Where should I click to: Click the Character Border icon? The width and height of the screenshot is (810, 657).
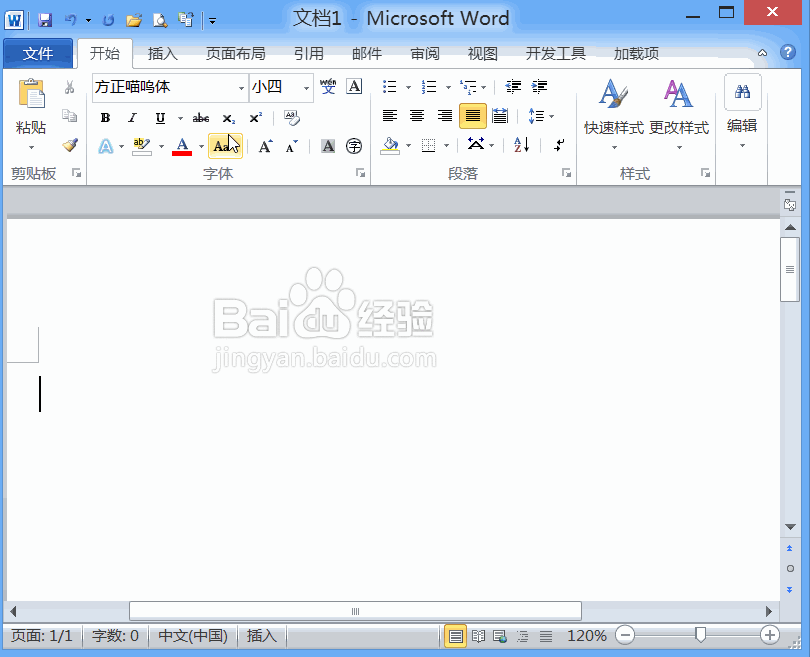354,86
